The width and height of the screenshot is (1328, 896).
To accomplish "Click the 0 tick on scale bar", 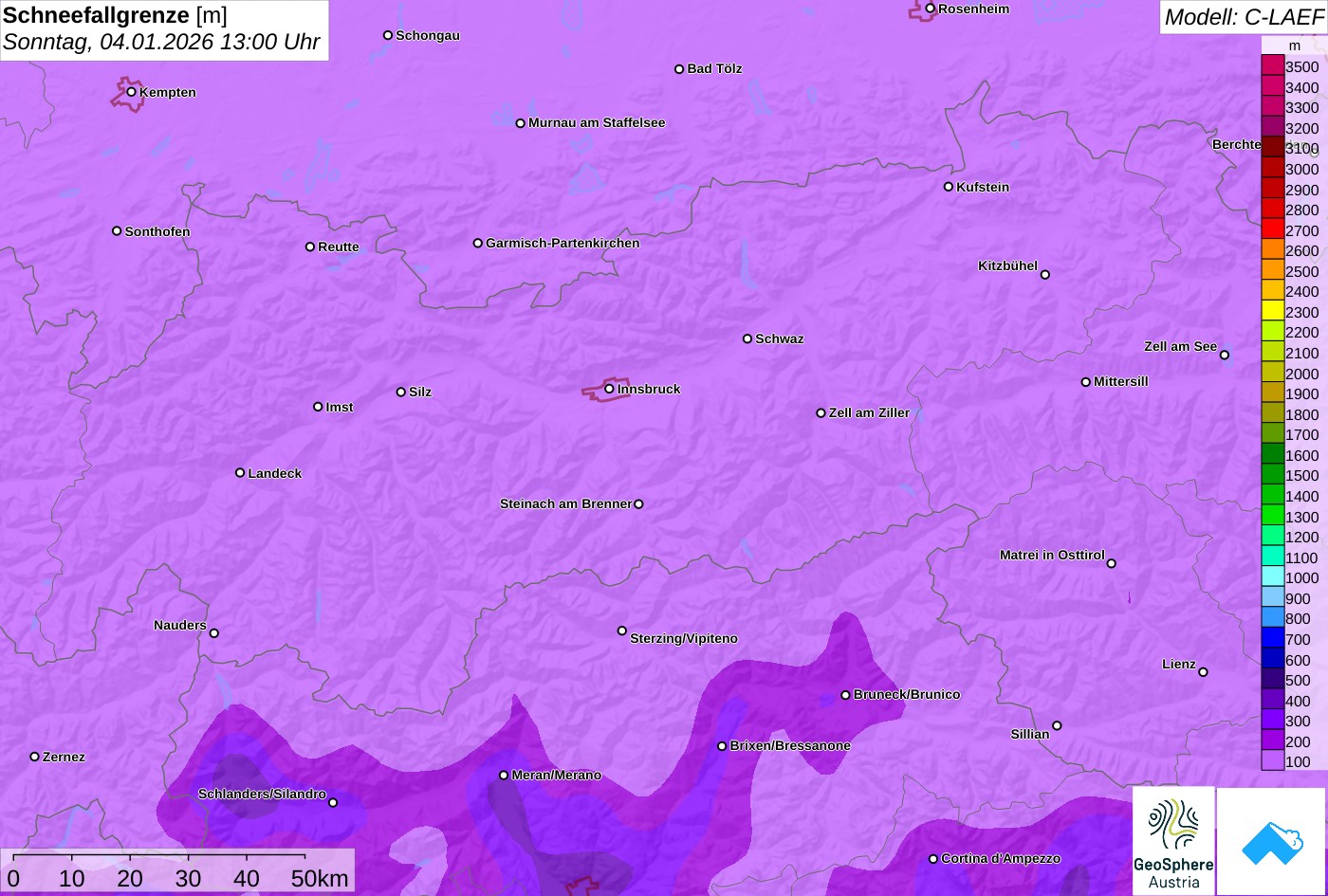I will tap(13, 878).
